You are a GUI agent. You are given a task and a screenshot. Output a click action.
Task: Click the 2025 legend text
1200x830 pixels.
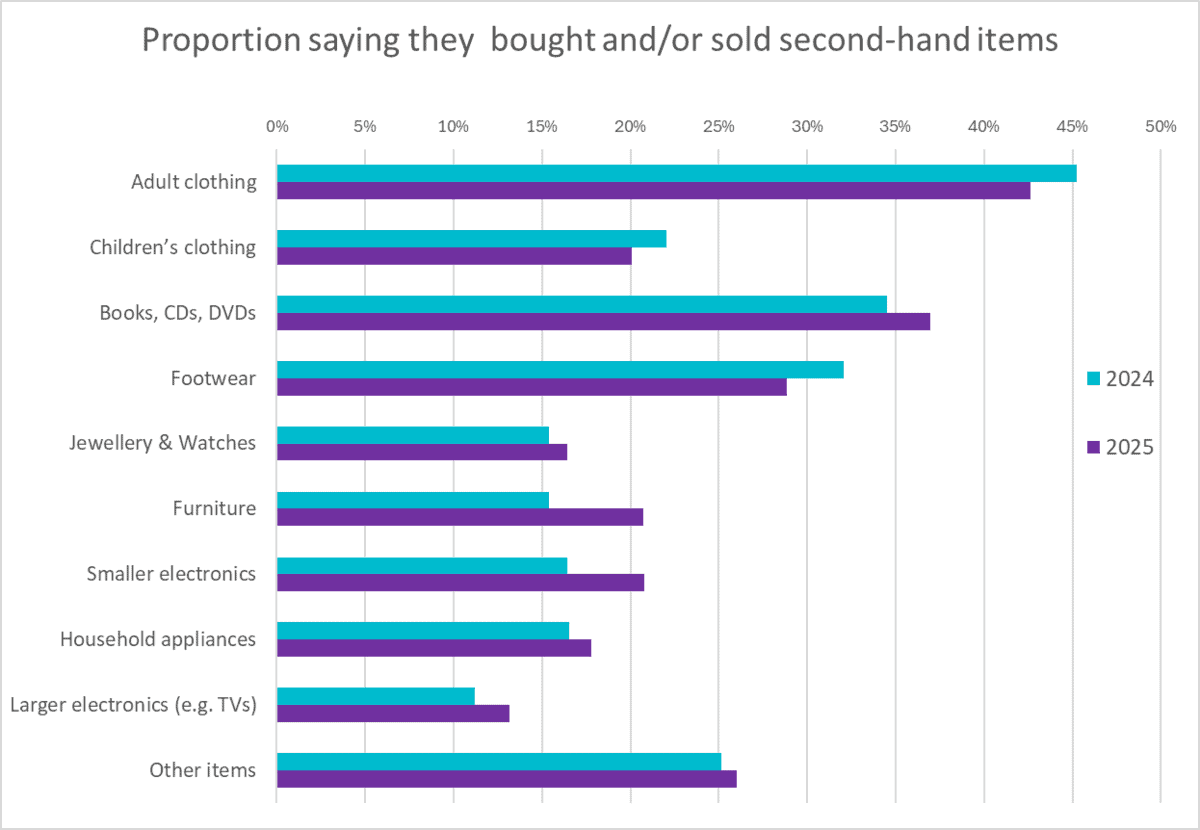pos(1130,448)
